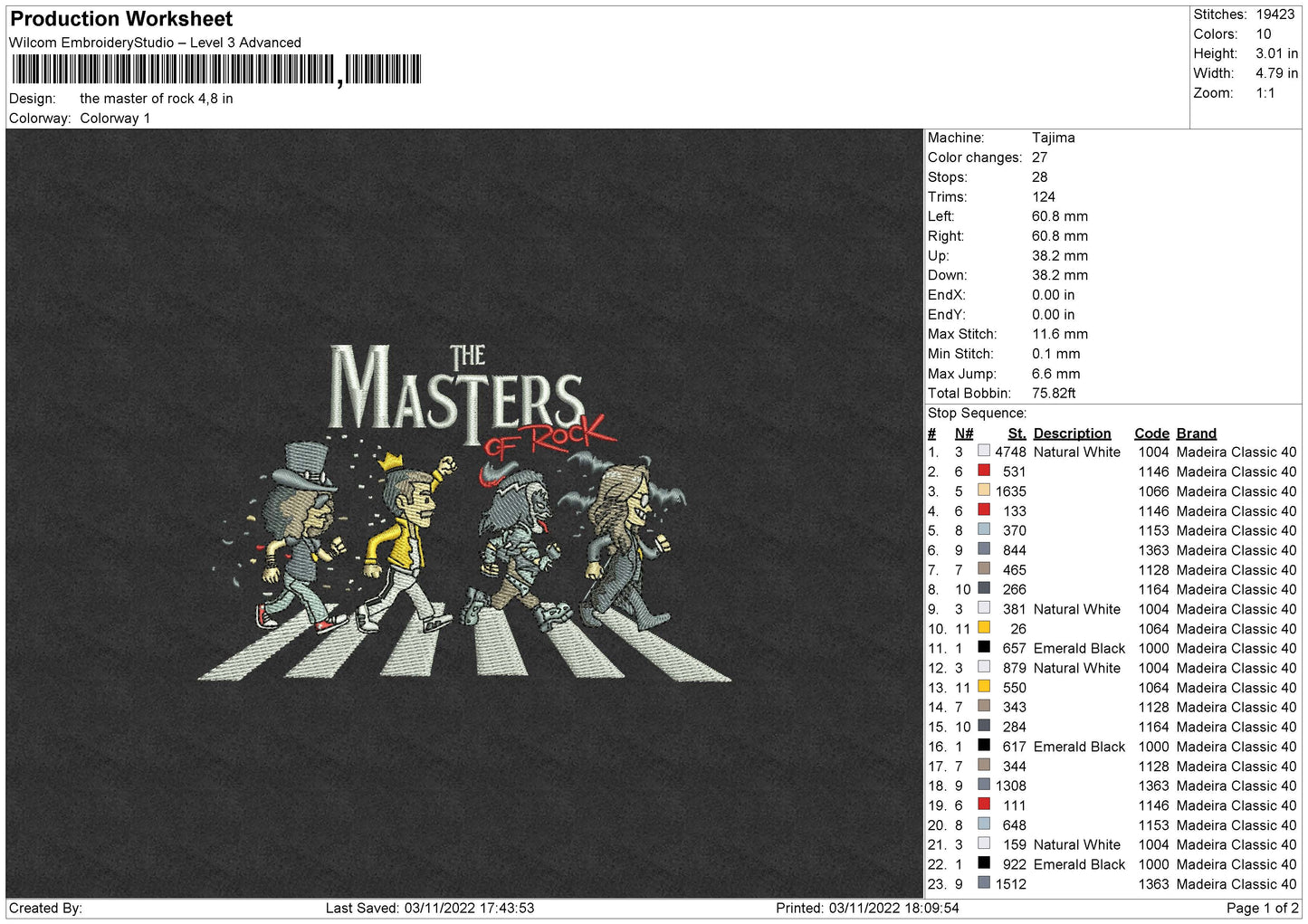Click the red swatch in stop row 19
Image resolution: width=1308 pixels, height=924 pixels.
(984, 805)
